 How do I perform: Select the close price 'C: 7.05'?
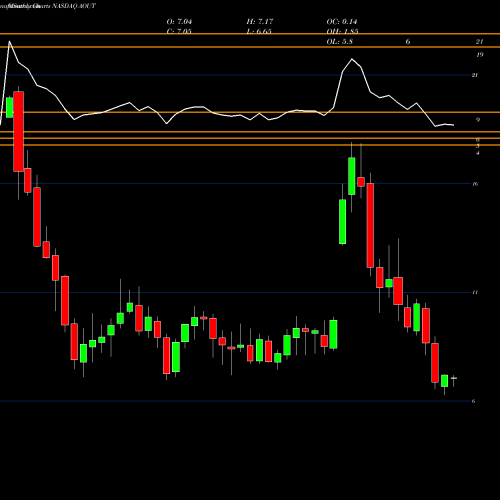click(179, 31)
